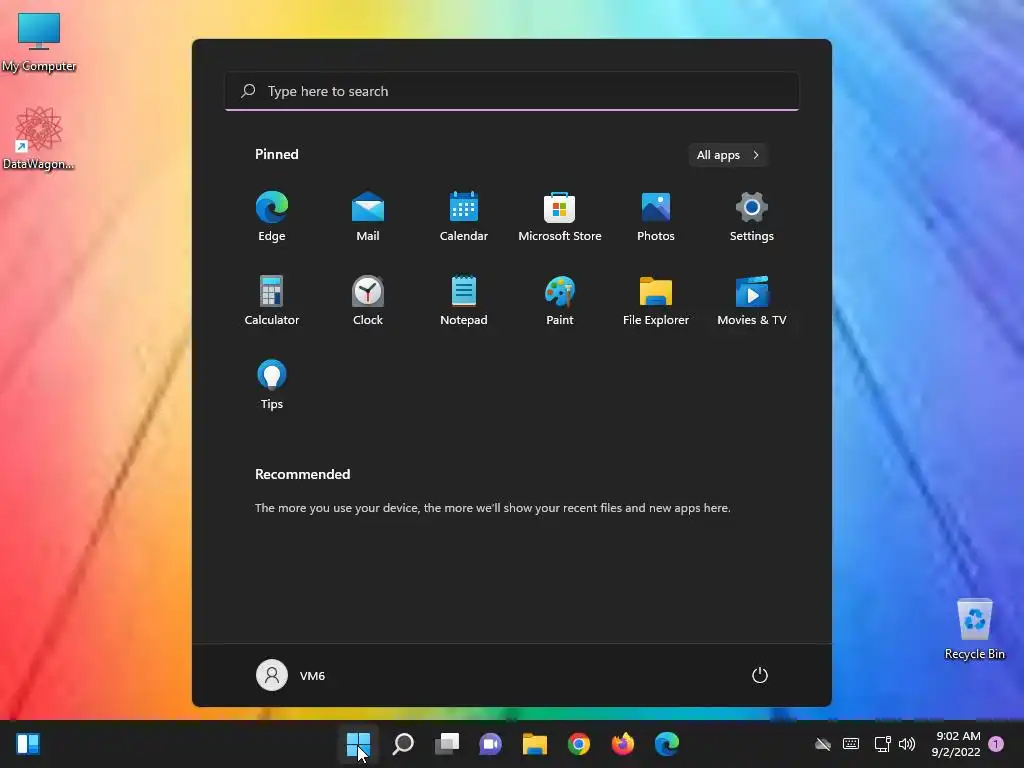Click the Type here to search field

(x=512, y=91)
